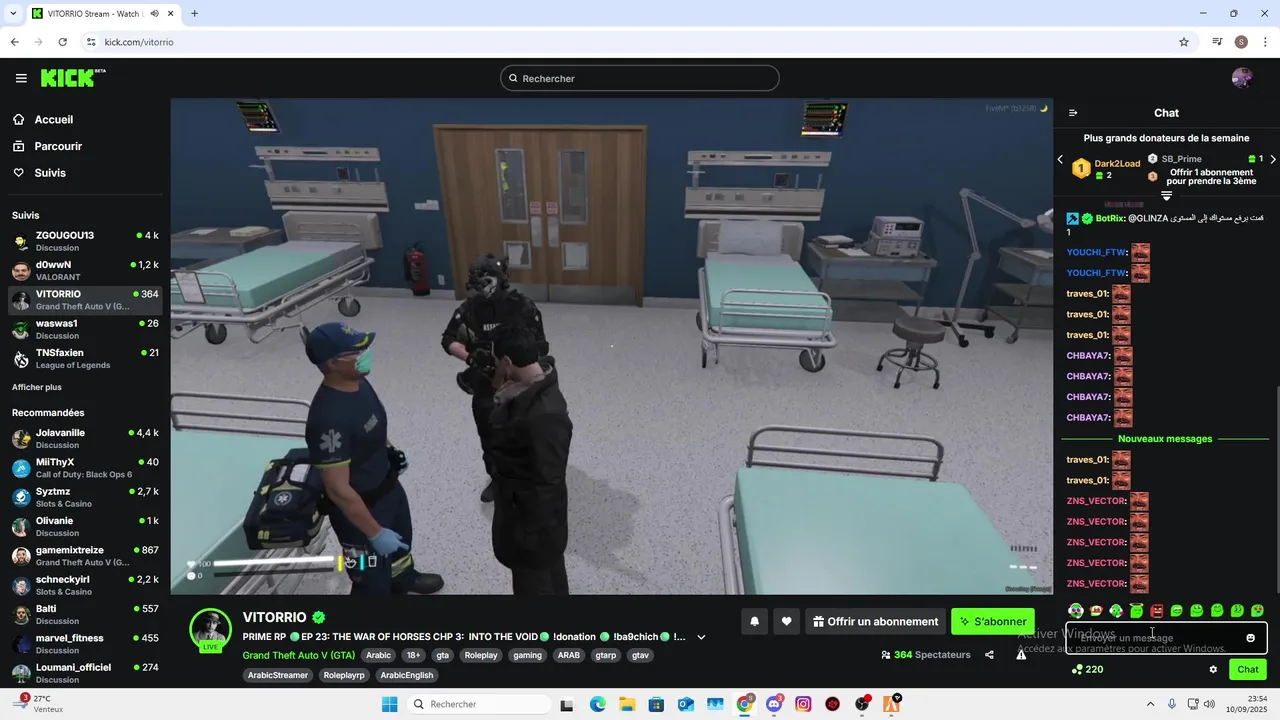This screenshot has height=720, width=1280.
Task: Go to next donor leaderboard arrow
Action: (1272, 160)
